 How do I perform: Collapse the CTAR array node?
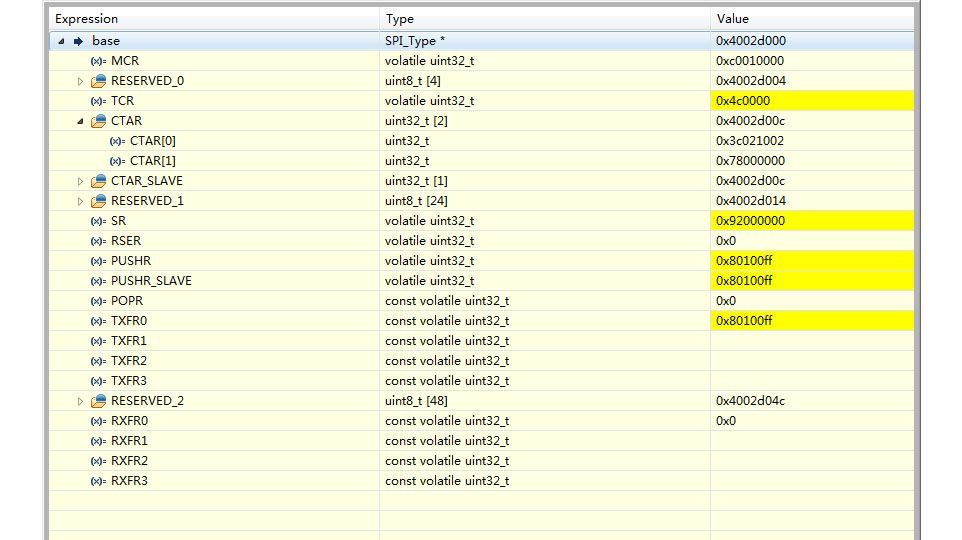tap(81, 121)
